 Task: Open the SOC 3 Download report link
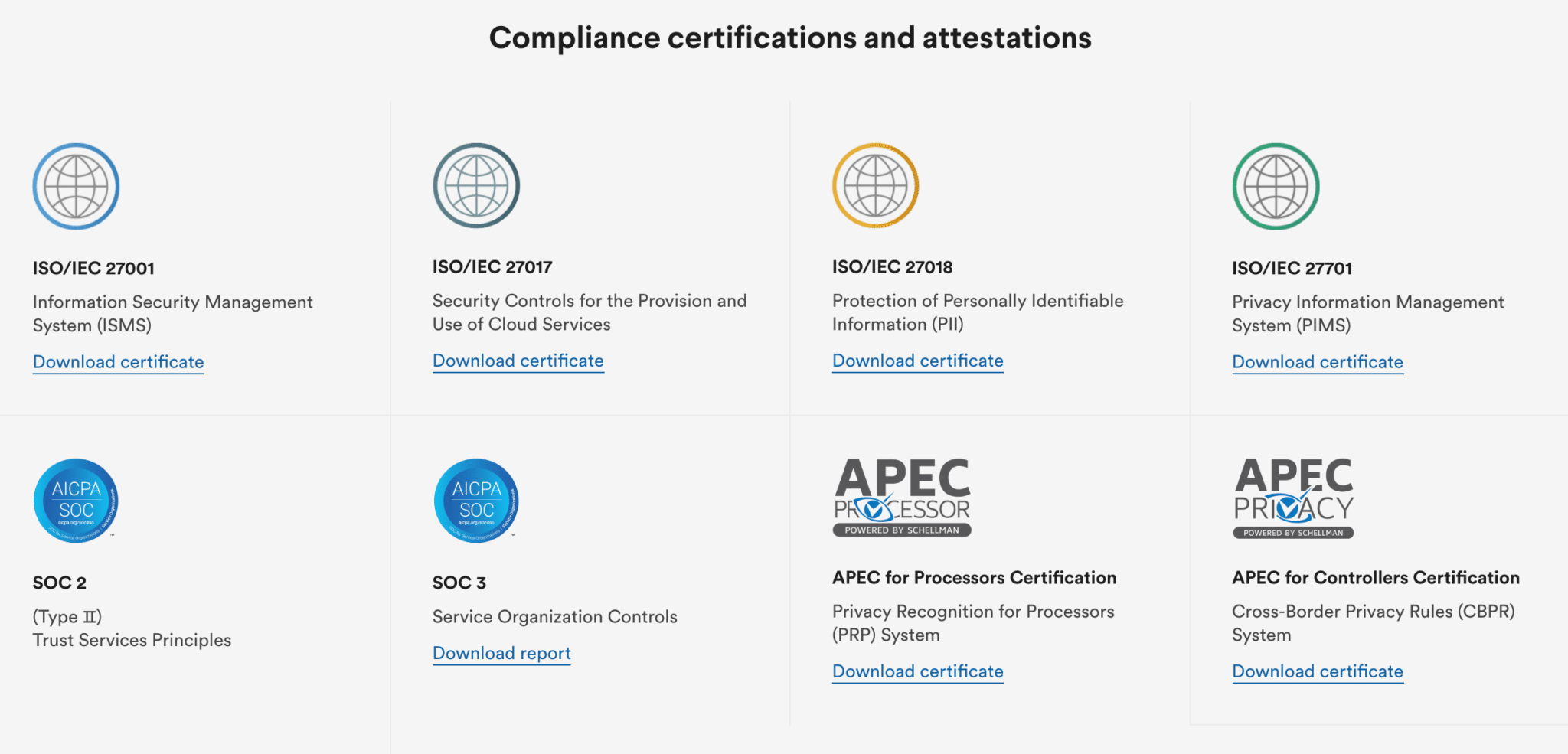click(501, 653)
